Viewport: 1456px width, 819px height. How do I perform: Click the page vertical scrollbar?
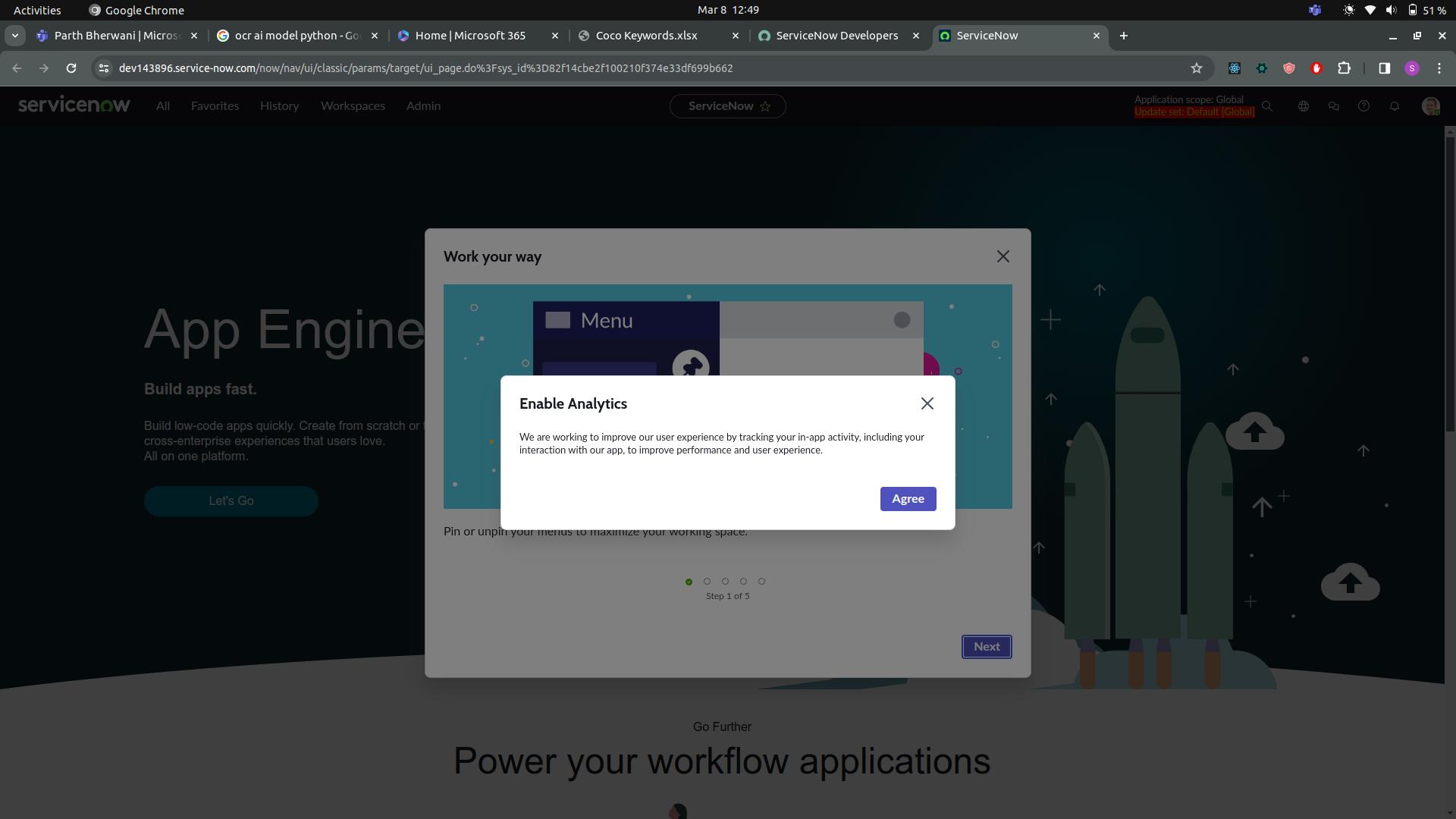[x=1450, y=284]
